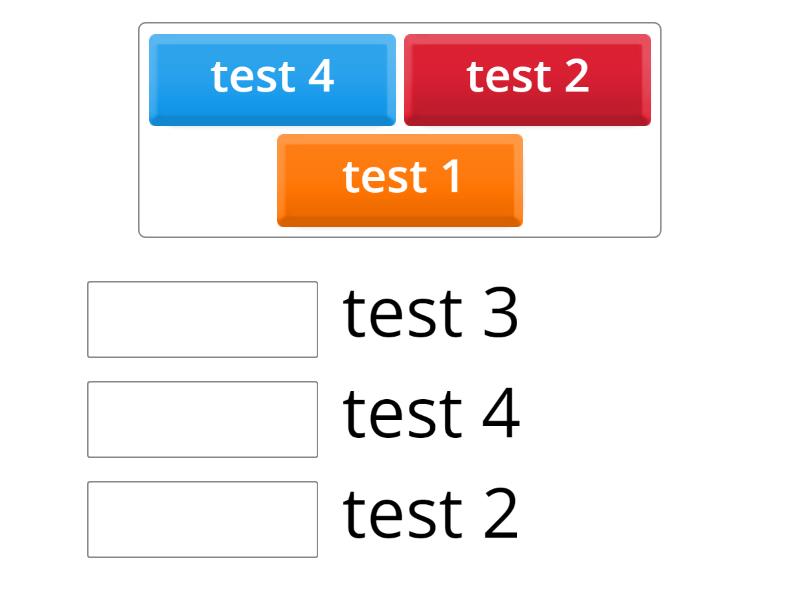Click the numeral 3 in the first label
The width and height of the screenshot is (800, 600).
501,313
